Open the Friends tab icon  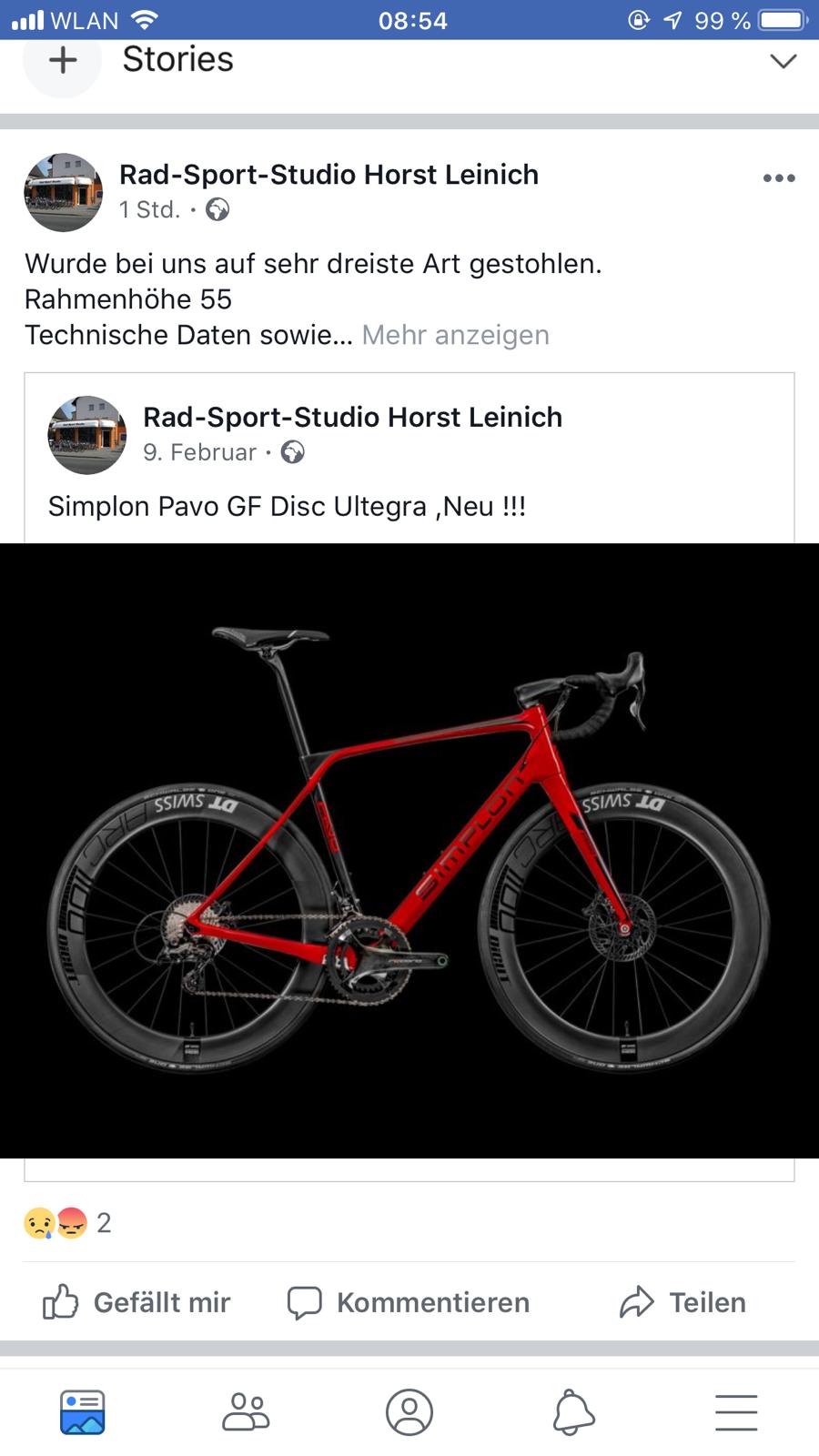pyautogui.click(x=246, y=1412)
